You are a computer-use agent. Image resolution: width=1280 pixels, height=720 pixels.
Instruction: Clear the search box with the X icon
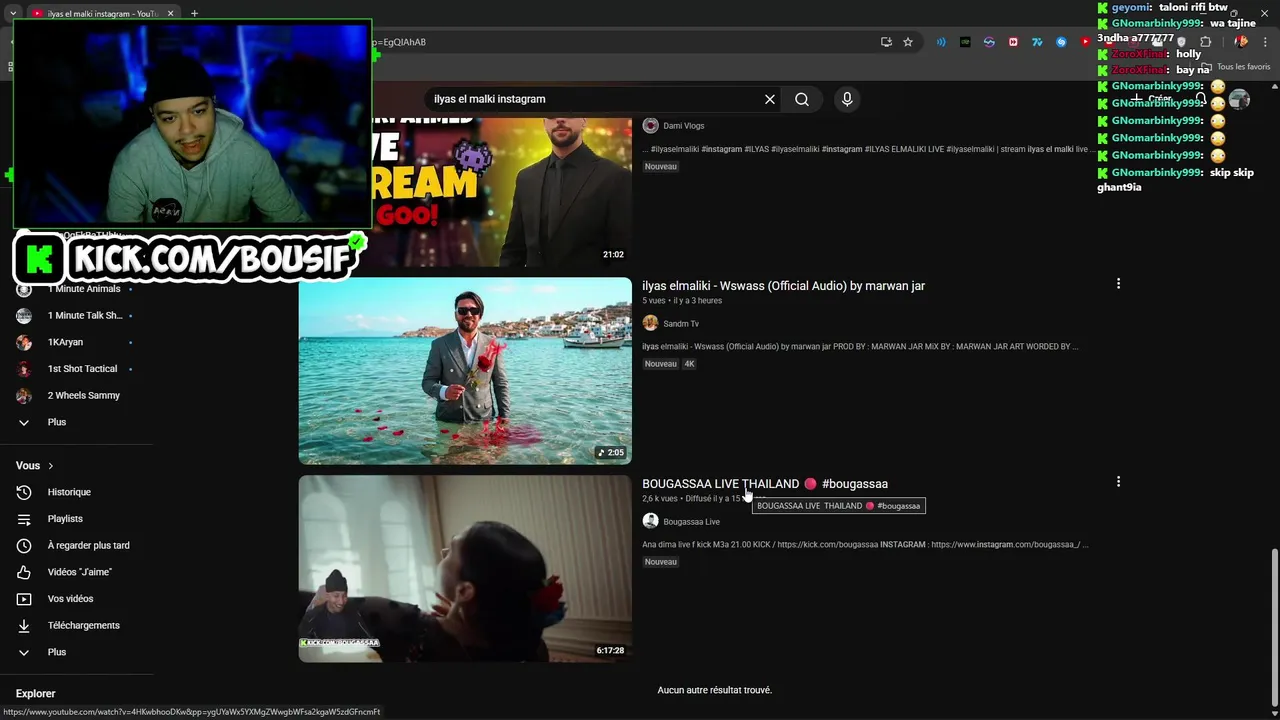[x=770, y=99]
